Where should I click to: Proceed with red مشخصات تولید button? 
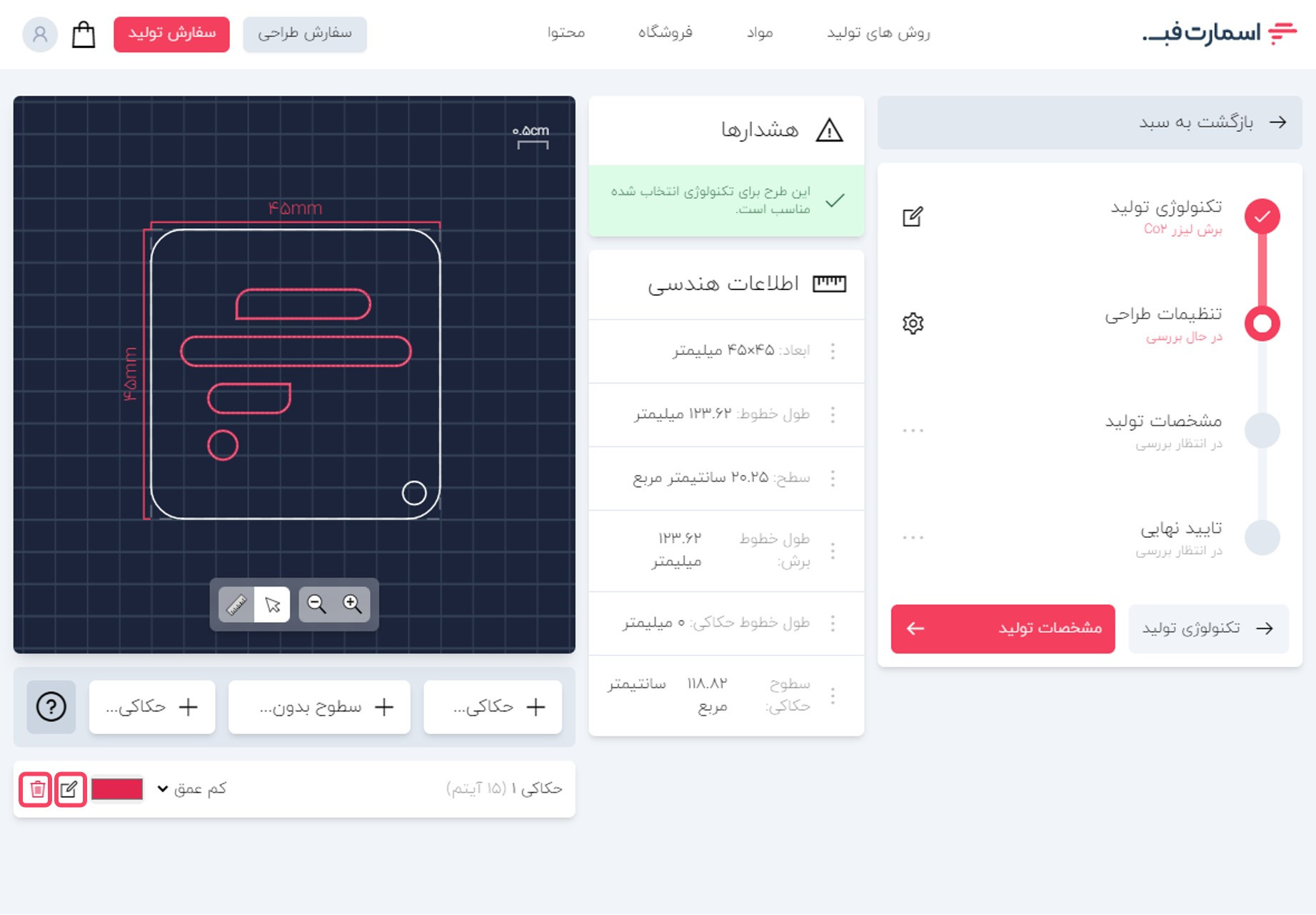point(1003,629)
